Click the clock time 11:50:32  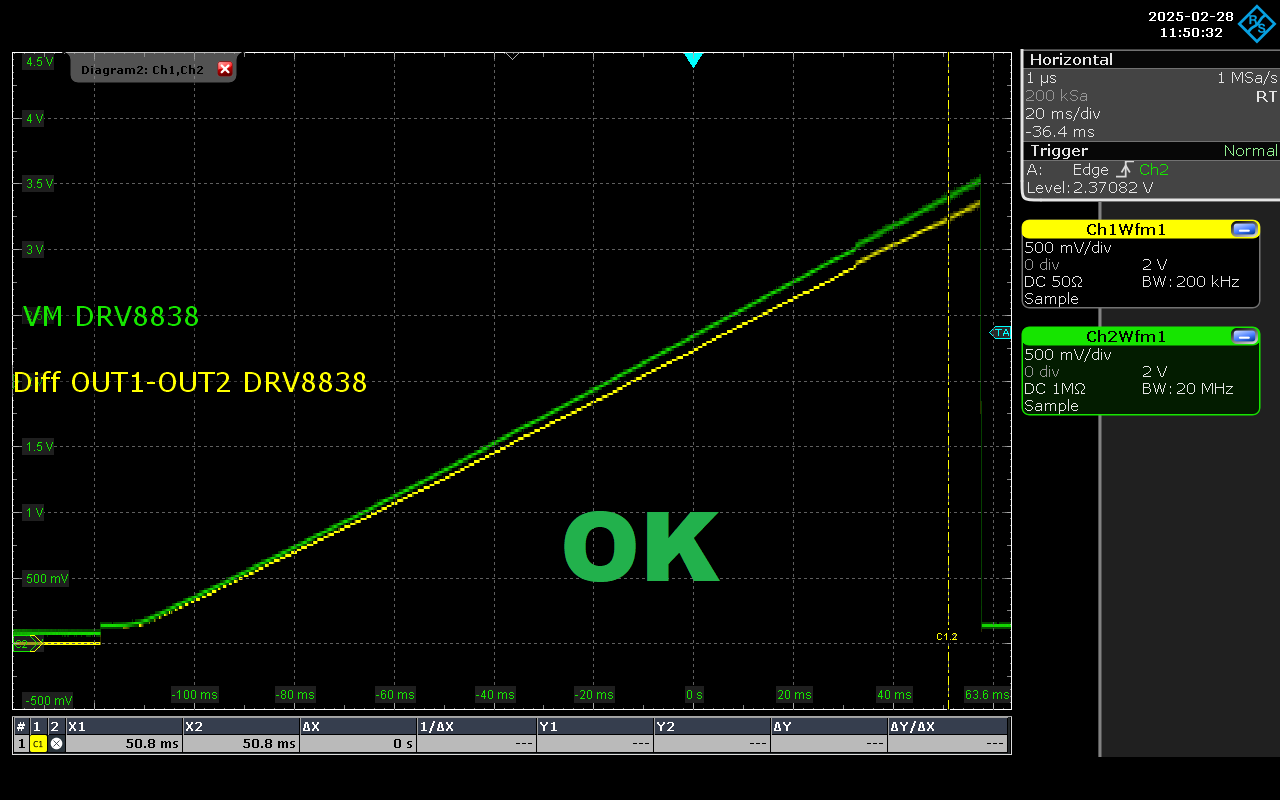coord(1192,32)
